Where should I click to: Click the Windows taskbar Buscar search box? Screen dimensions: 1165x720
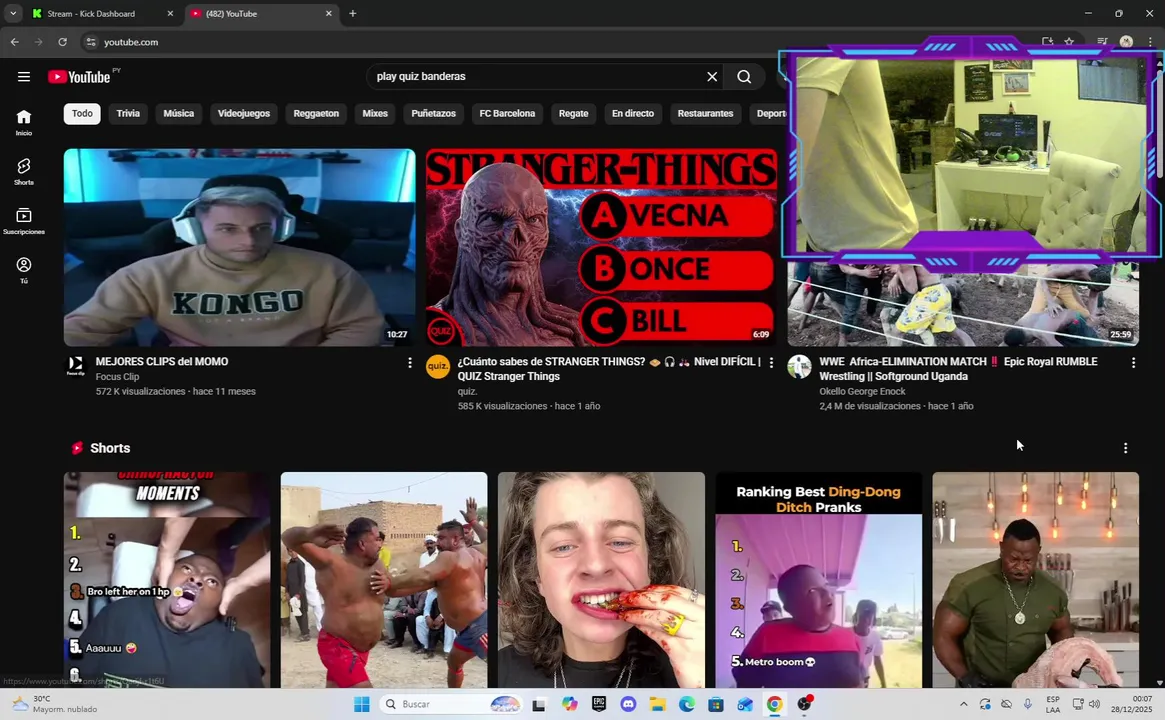tap(452, 704)
